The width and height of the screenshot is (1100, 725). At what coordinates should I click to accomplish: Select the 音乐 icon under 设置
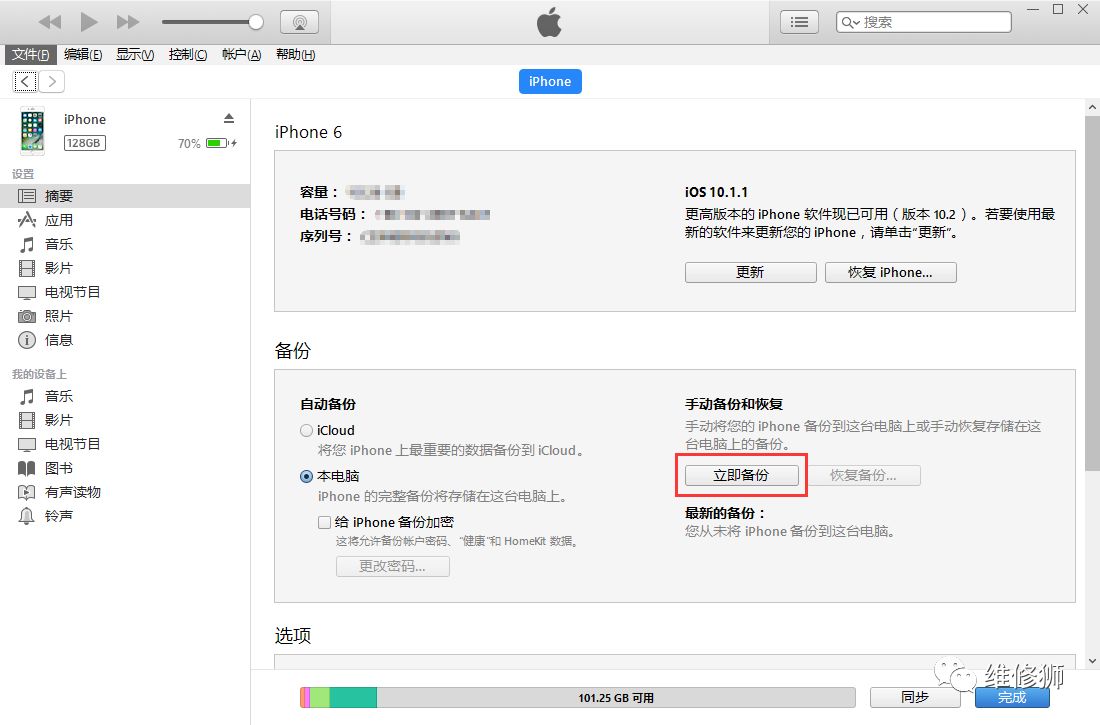[x=57, y=244]
